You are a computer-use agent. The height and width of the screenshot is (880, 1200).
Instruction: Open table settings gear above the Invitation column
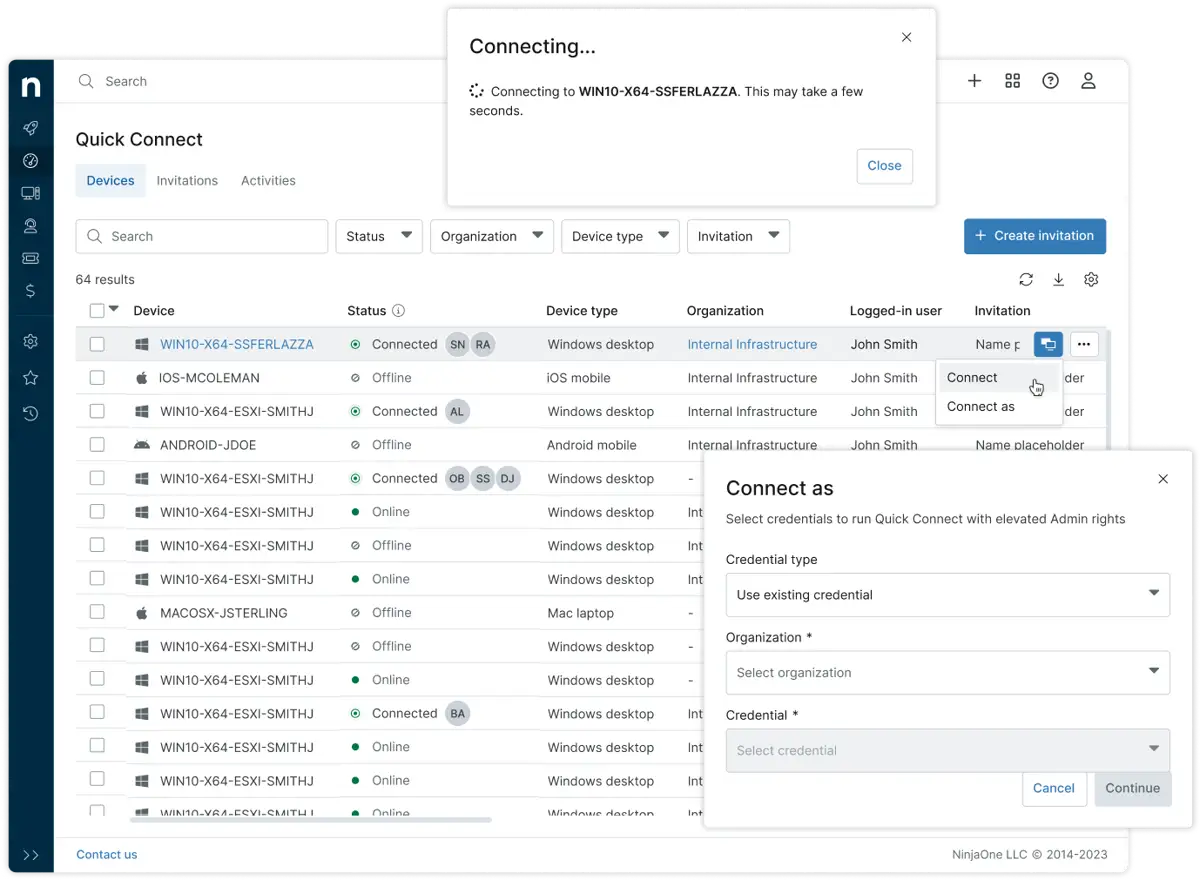(x=1091, y=280)
